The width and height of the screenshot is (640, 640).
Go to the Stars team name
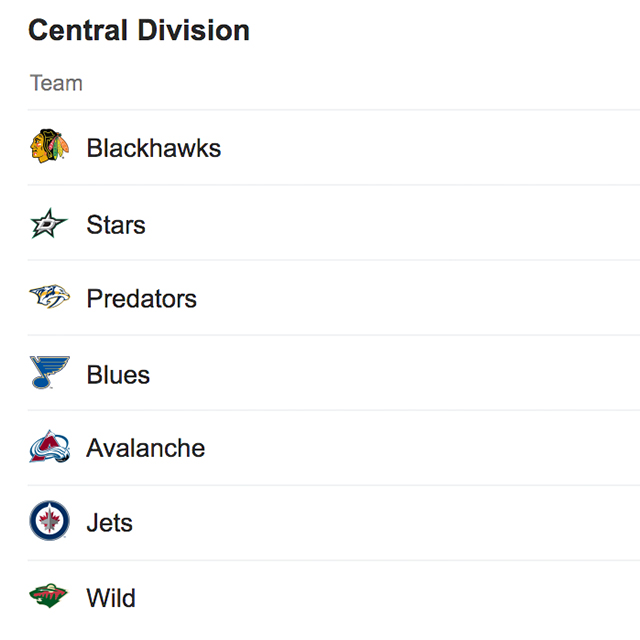point(116,224)
